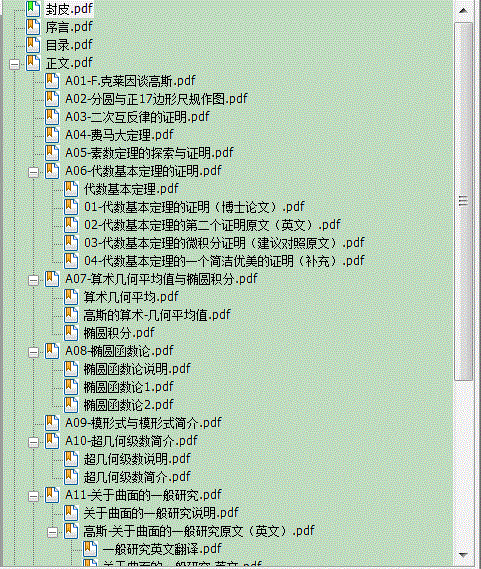This screenshot has width=481, height=569.
Task: Collapse the A08-椭圆函数论.pdf branch
Action: 33,352
